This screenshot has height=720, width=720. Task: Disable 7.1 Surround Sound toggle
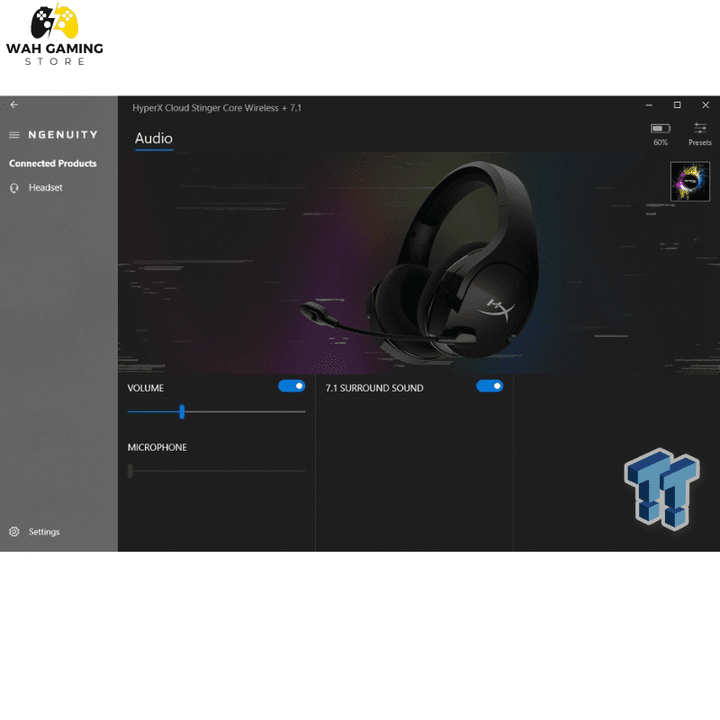[489, 386]
